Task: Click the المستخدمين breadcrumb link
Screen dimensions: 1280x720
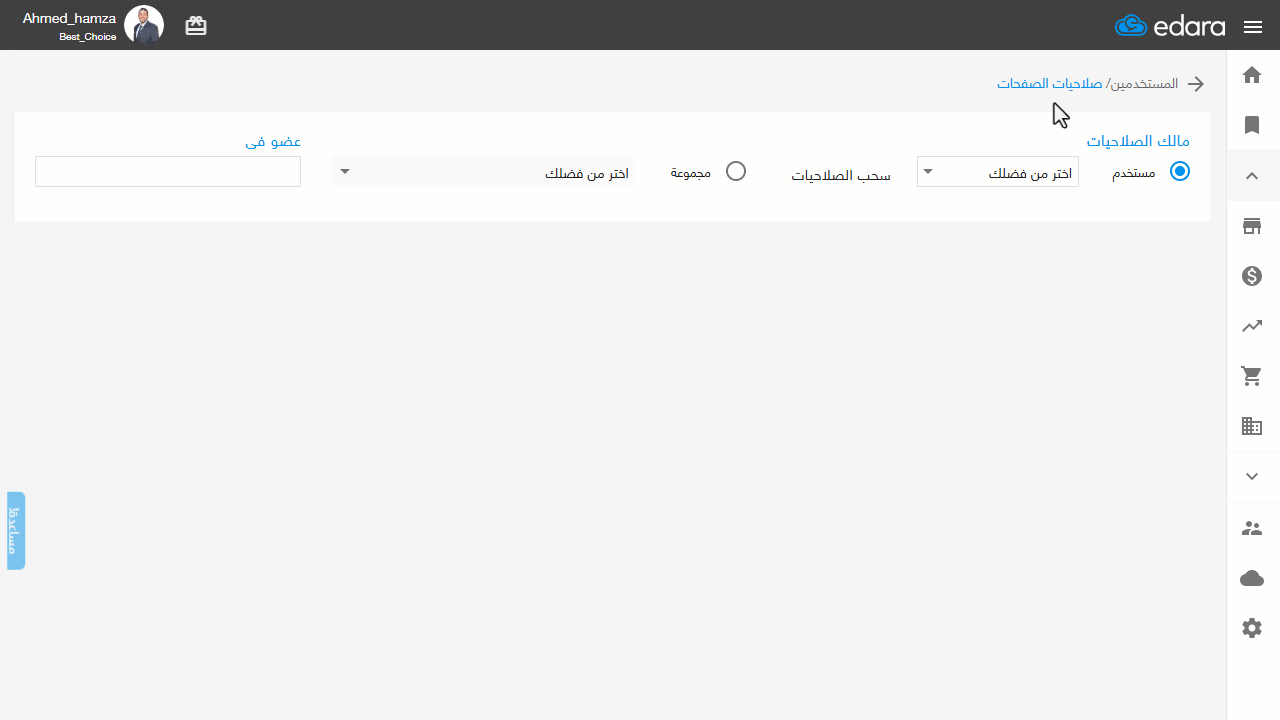Action: point(1145,84)
